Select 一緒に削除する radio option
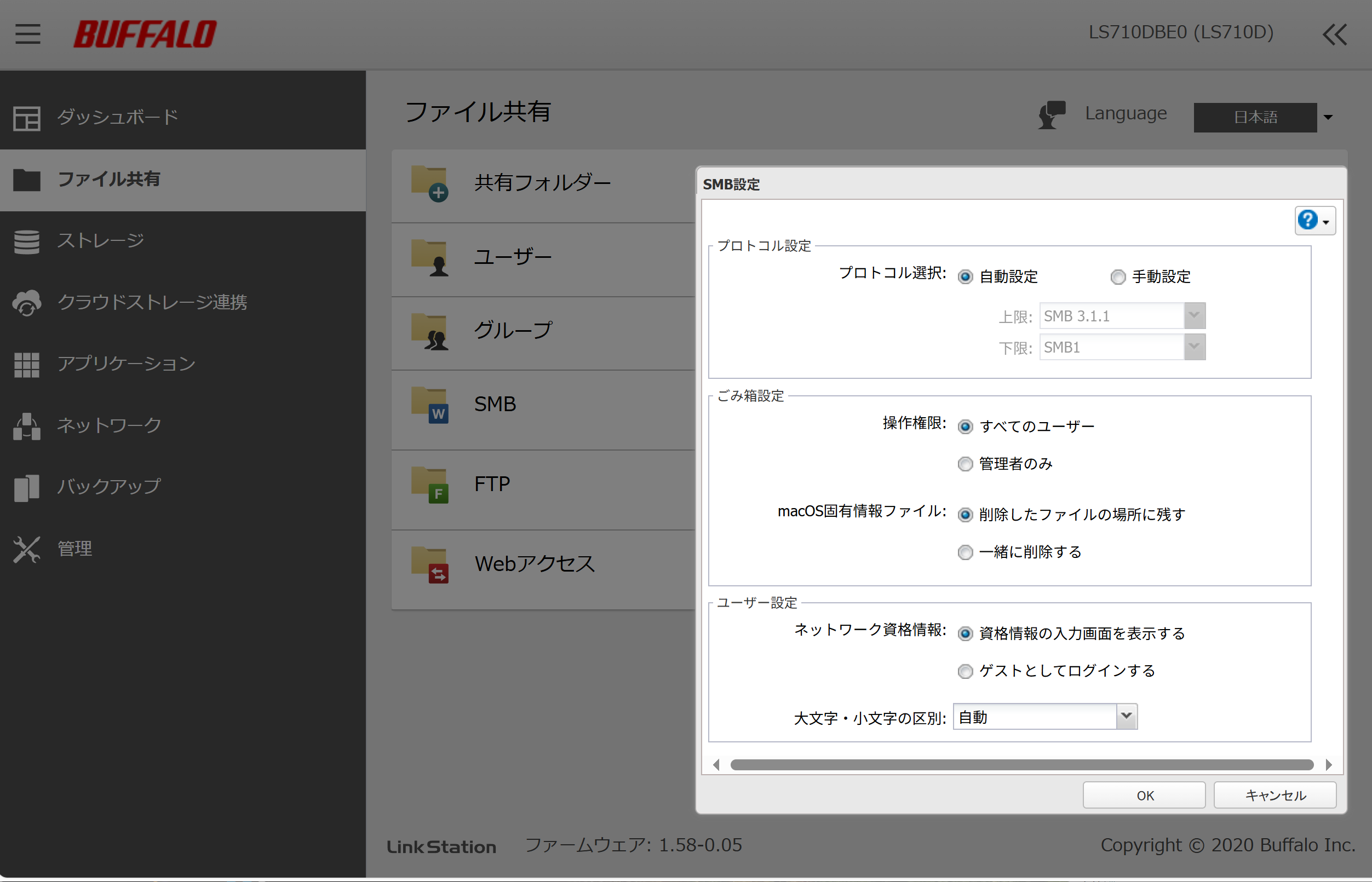Image resolution: width=1372 pixels, height=882 pixels. [965, 552]
